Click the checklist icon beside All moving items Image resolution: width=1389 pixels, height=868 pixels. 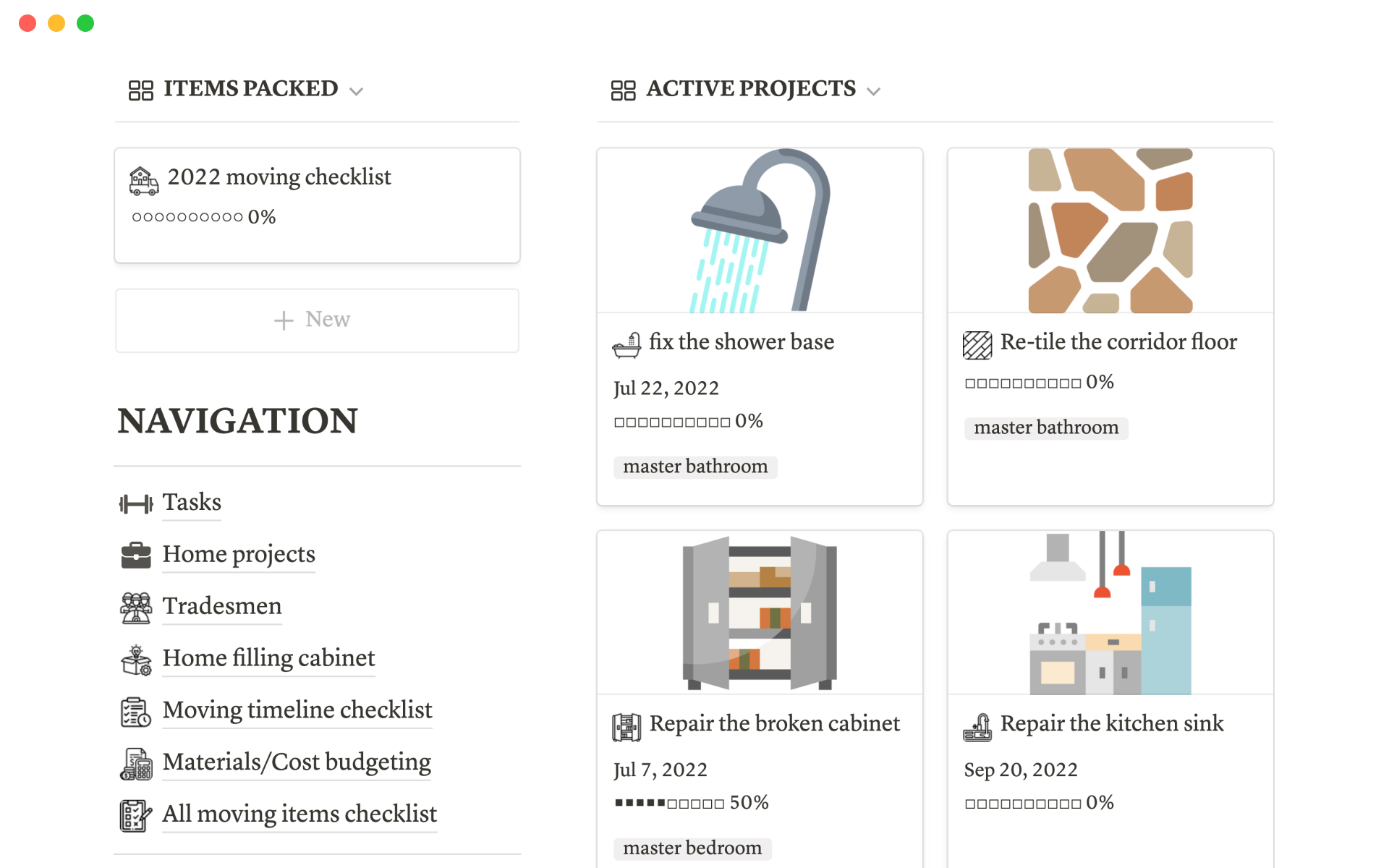point(136,815)
